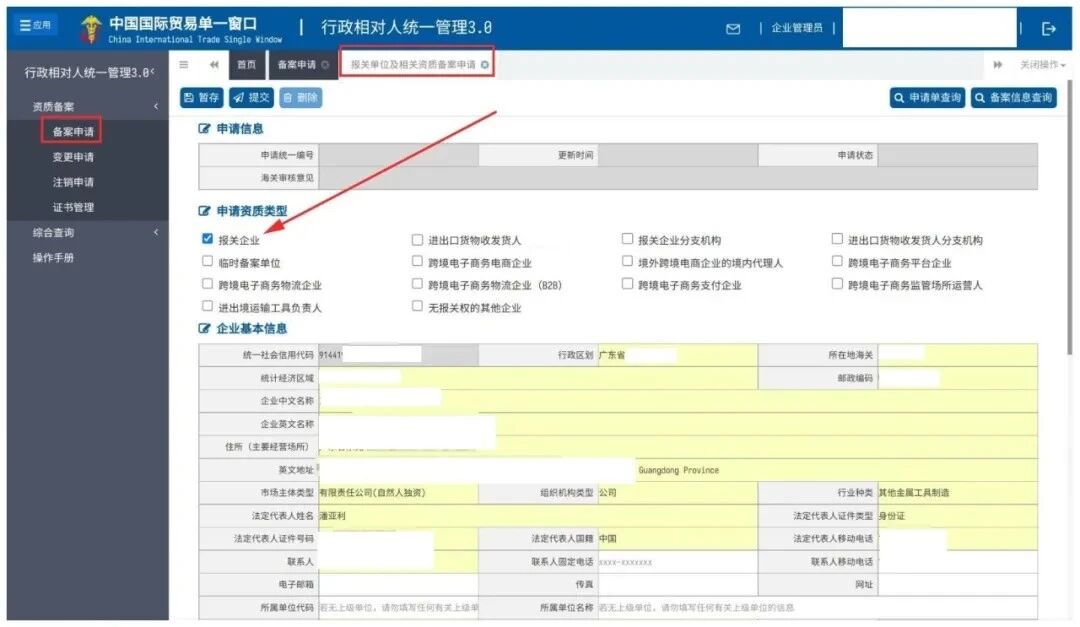
Task: Click the logout icon at top right
Action: coord(1049,29)
